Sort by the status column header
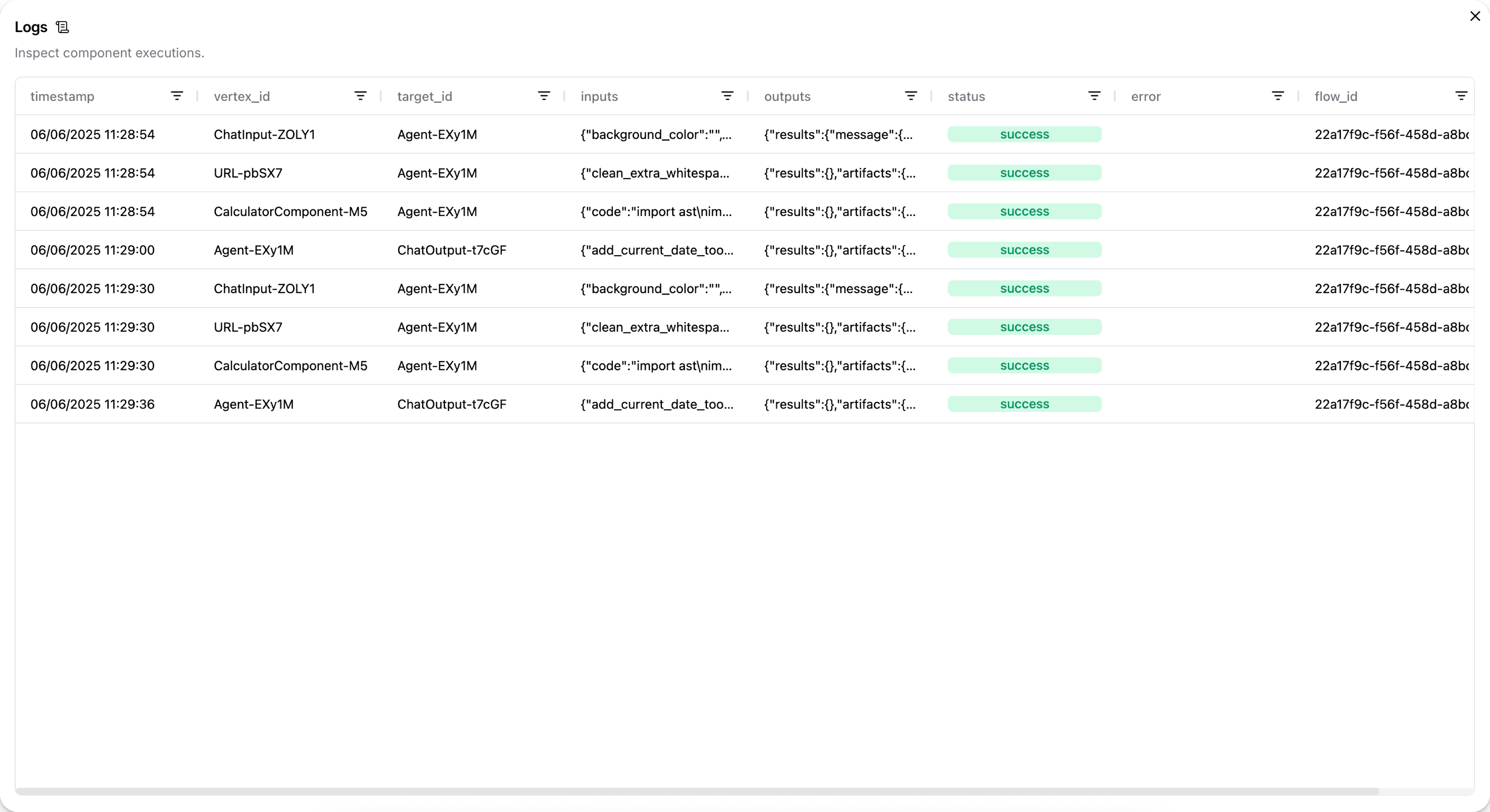 pos(966,96)
